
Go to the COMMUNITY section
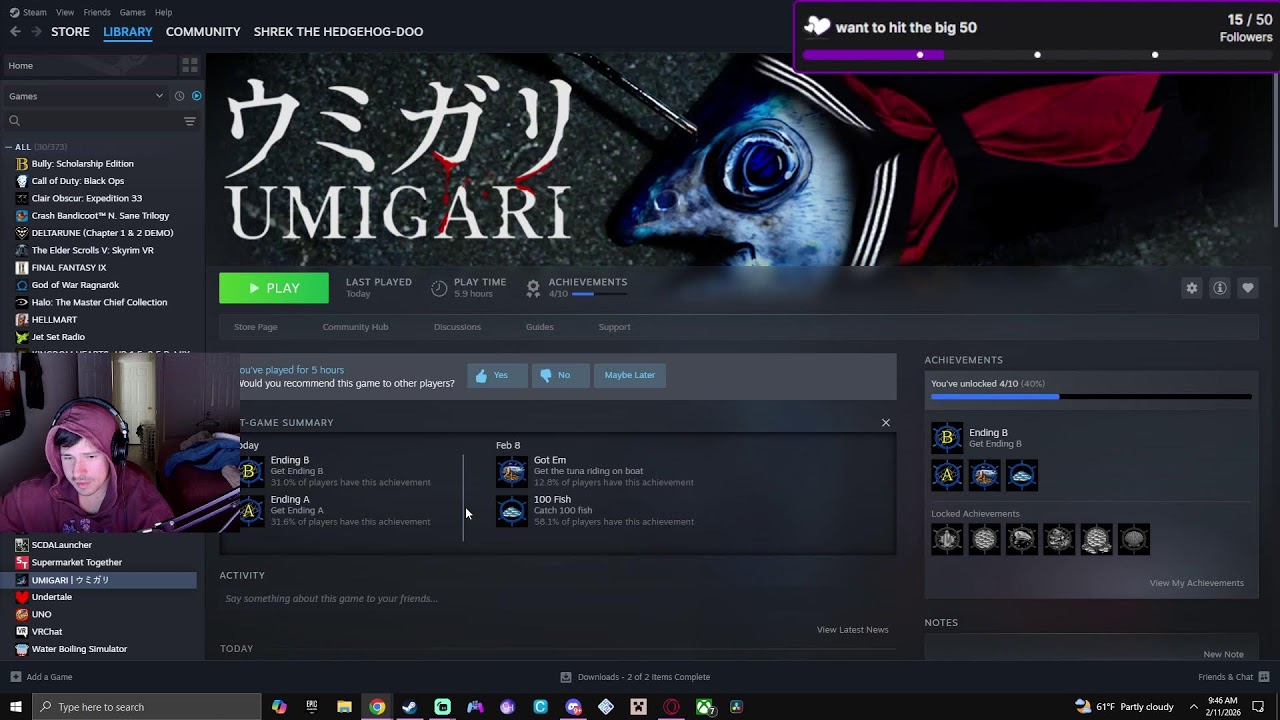pyautogui.click(x=203, y=32)
